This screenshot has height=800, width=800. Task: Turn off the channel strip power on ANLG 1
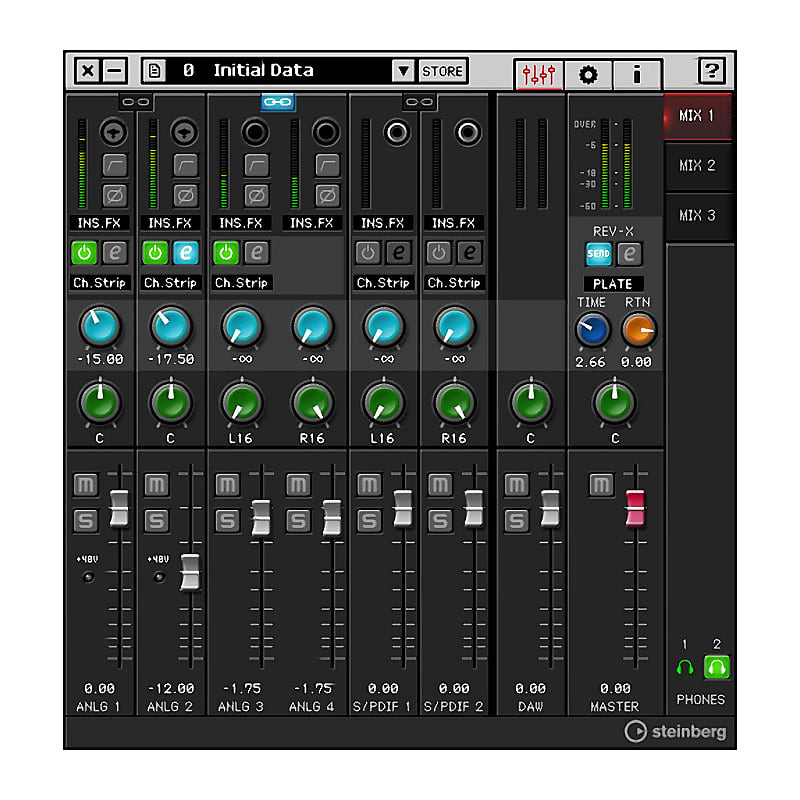click(x=85, y=253)
